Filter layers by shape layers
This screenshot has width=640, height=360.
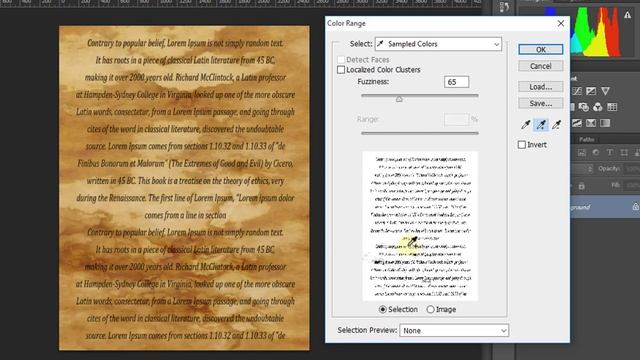point(624,153)
